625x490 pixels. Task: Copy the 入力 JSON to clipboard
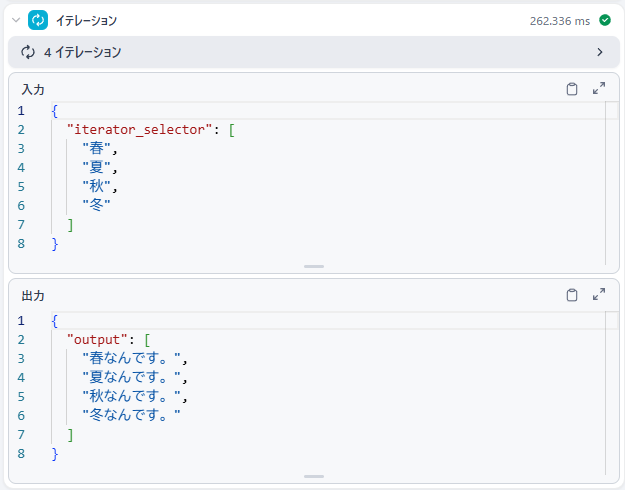[572, 89]
